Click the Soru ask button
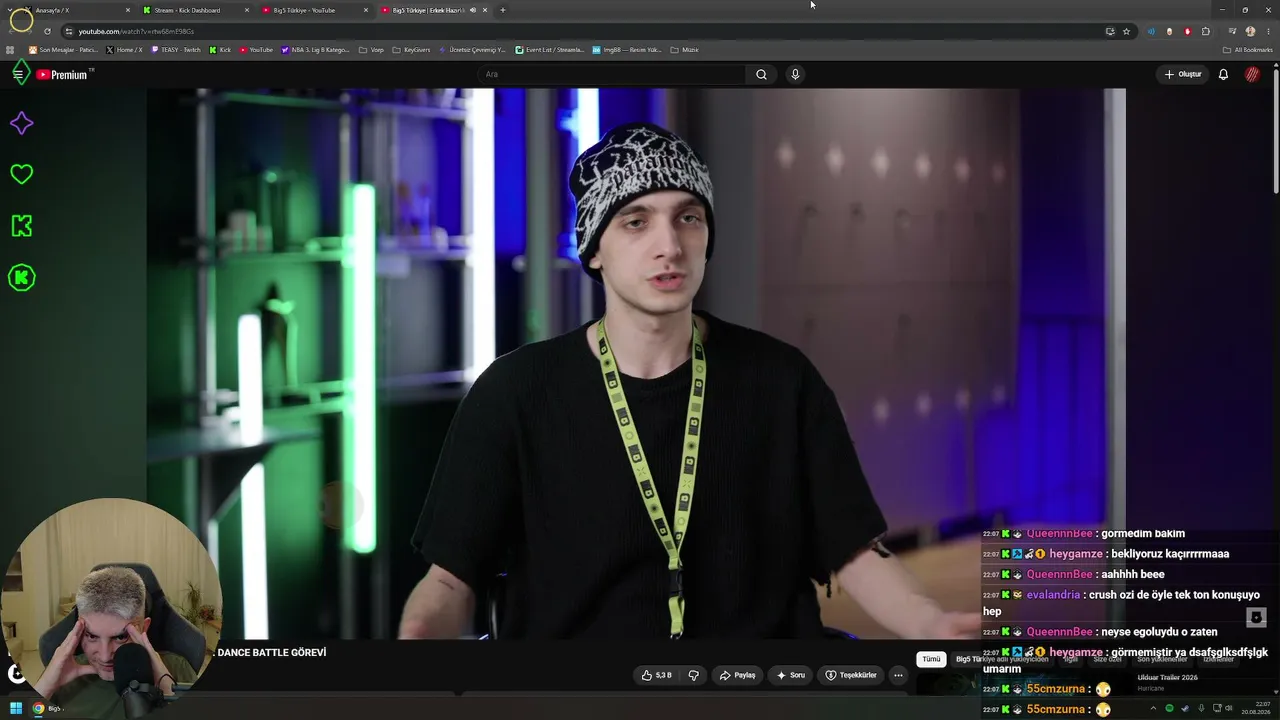 (x=789, y=675)
